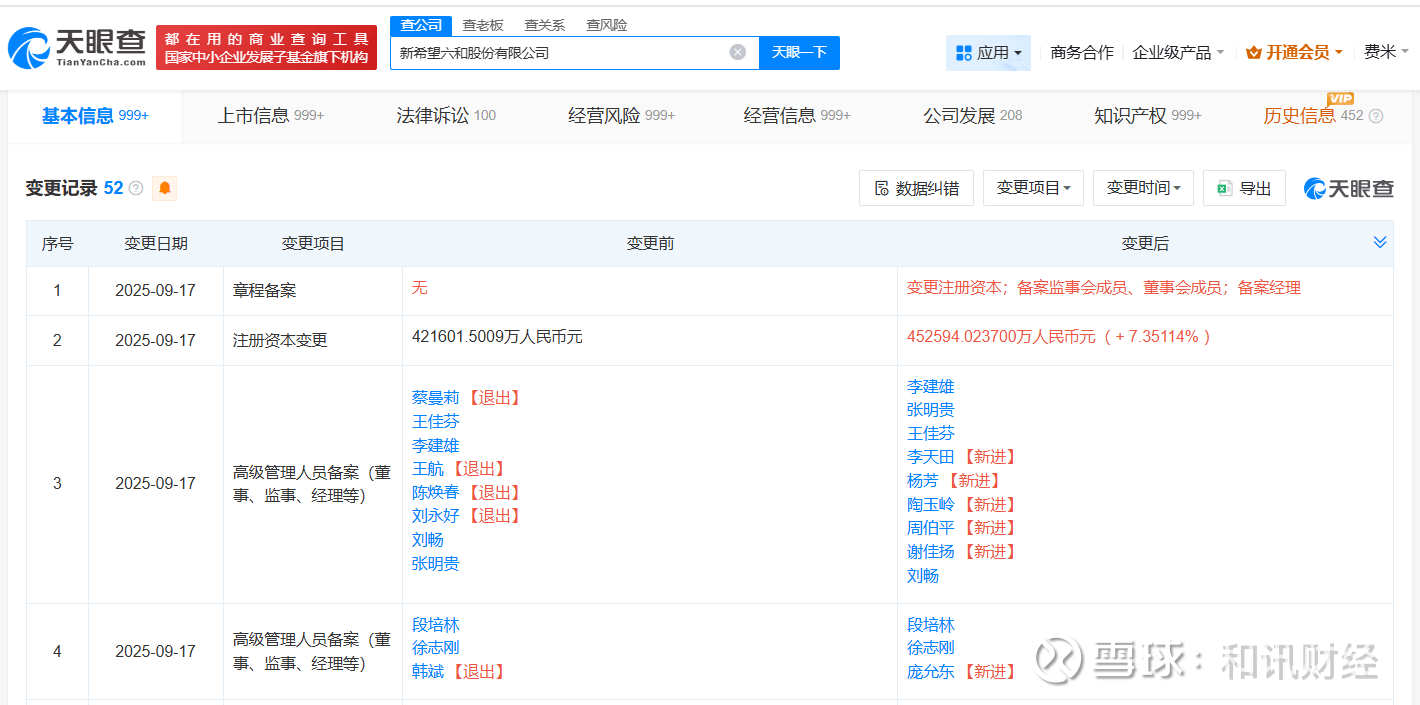Open 庞允东 in the 变更后 column
Screen dimensions: 1420x705
coord(931,672)
